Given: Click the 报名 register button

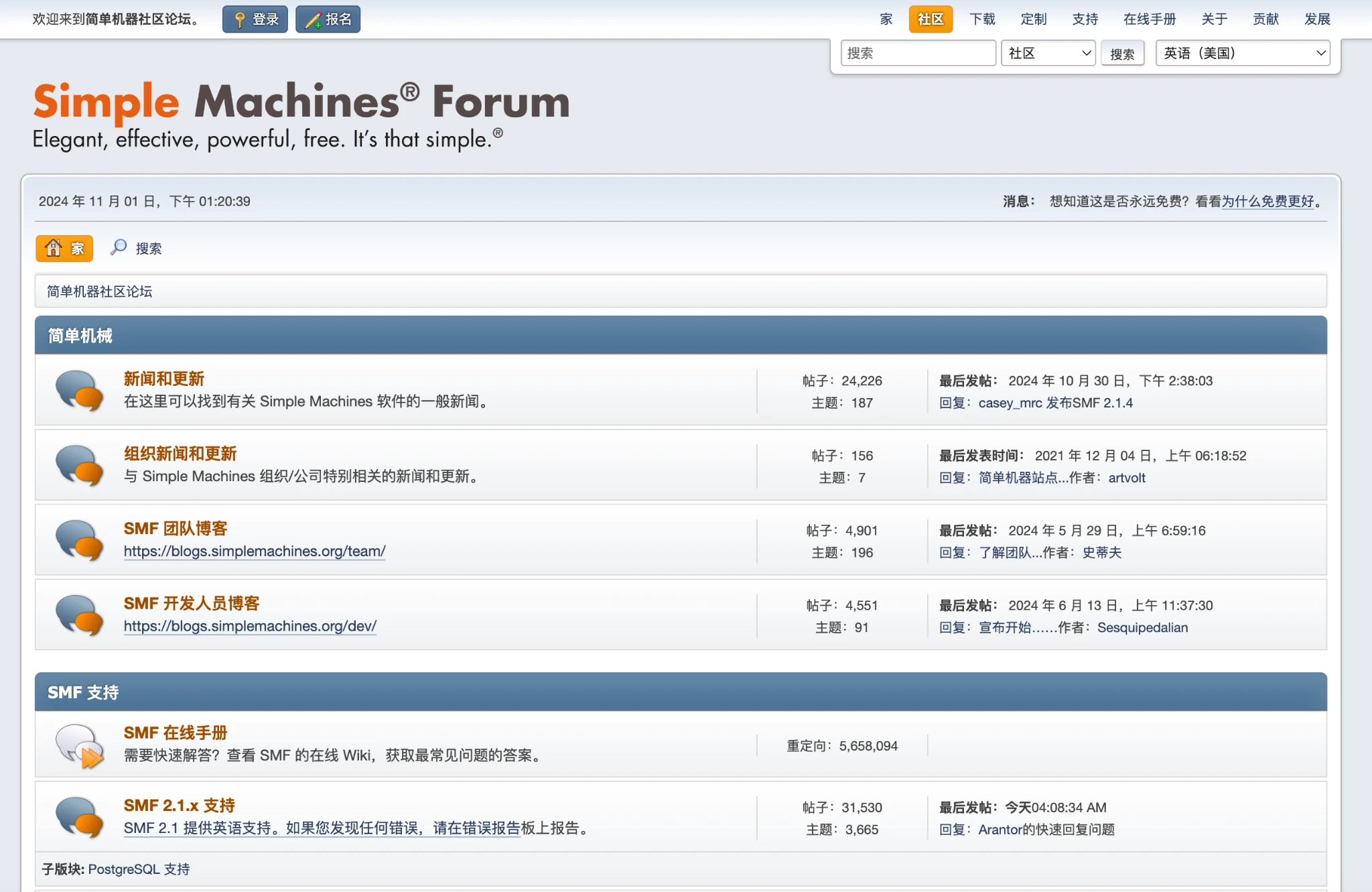Looking at the screenshot, I should 328,19.
